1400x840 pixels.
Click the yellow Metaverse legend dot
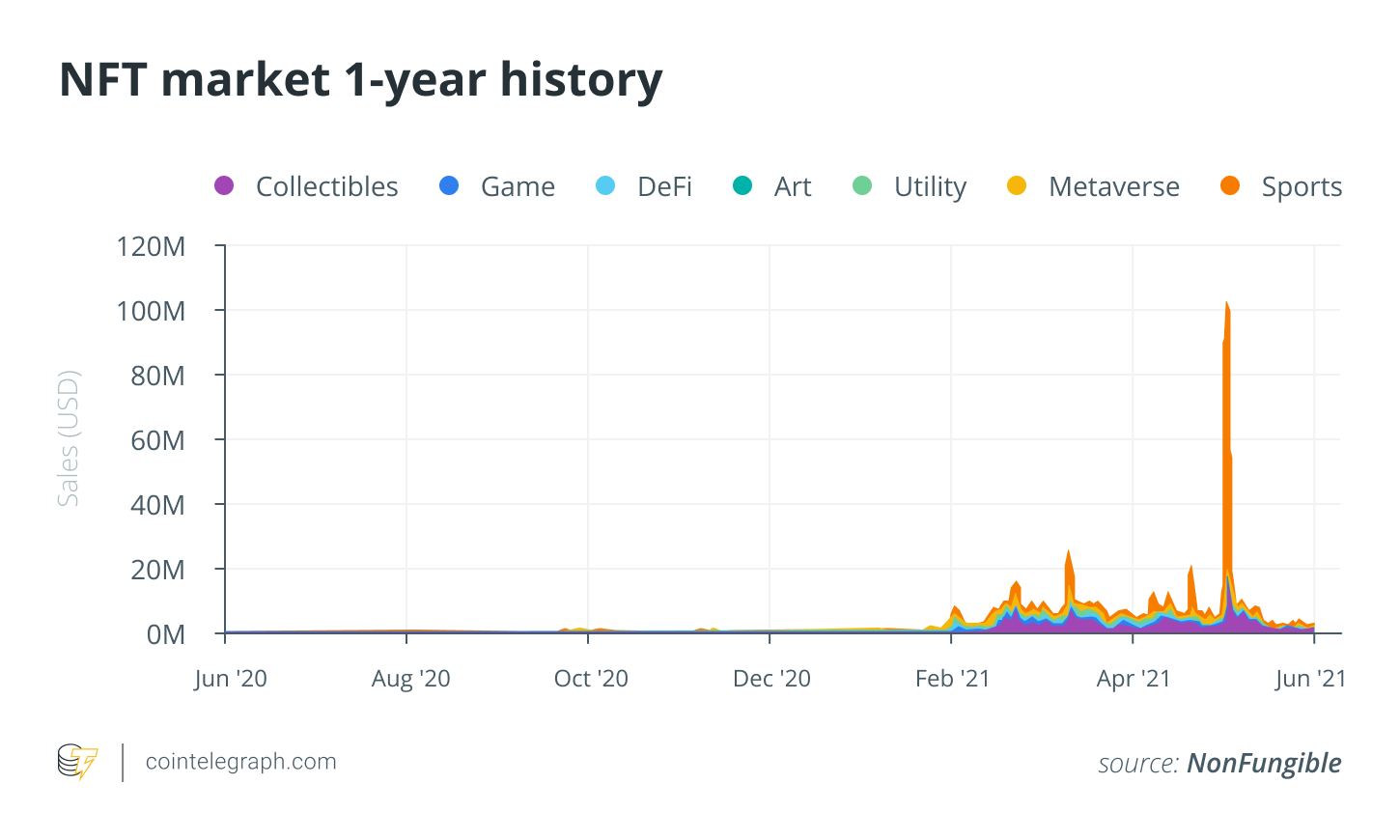[x=1017, y=185]
